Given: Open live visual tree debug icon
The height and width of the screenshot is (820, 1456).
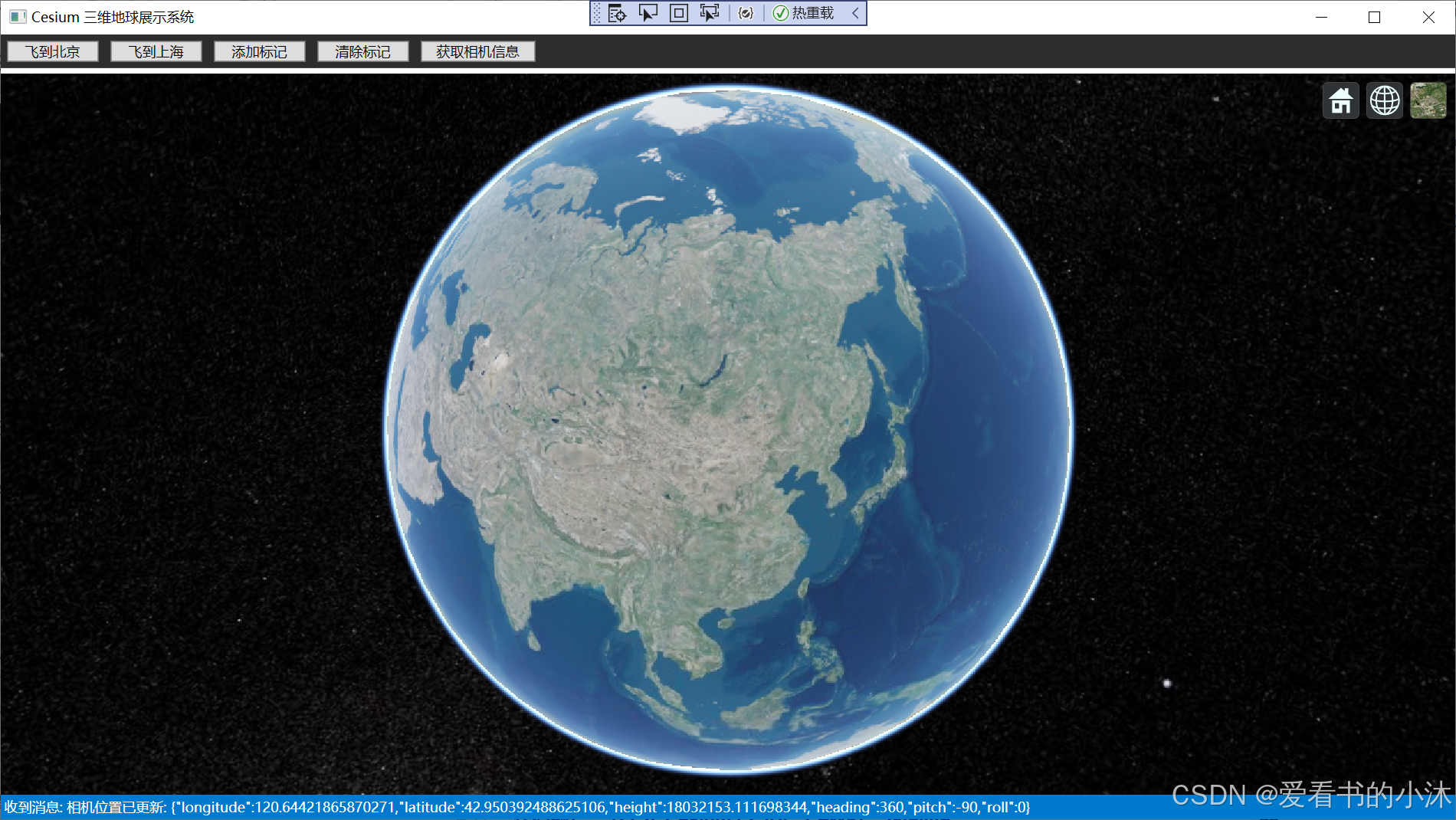Looking at the screenshot, I should click(x=617, y=13).
